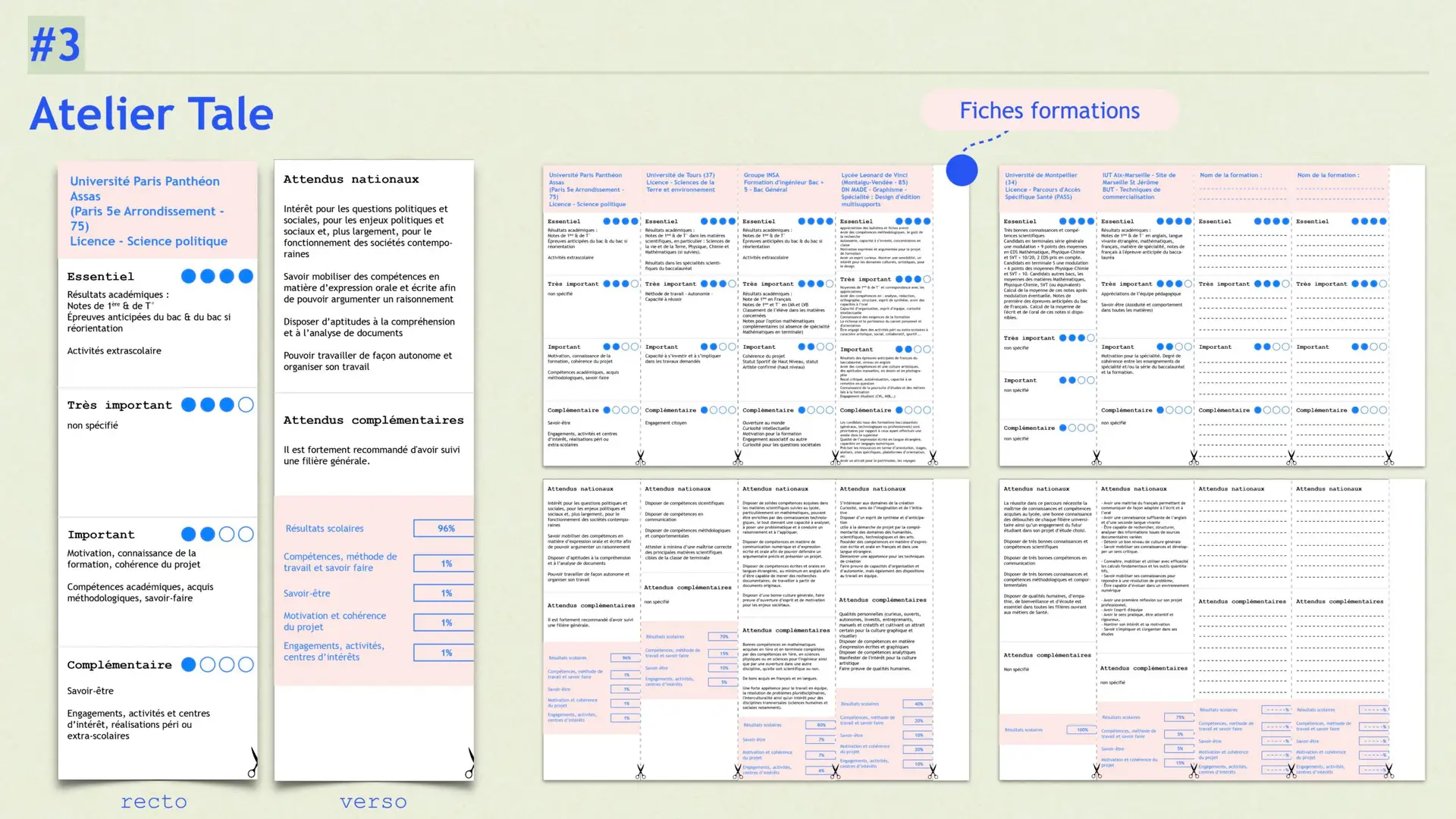Select fourth dot of Essentiel rating on recto card
The width and height of the screenshot is (1456, 819).
tap(246, 276)
